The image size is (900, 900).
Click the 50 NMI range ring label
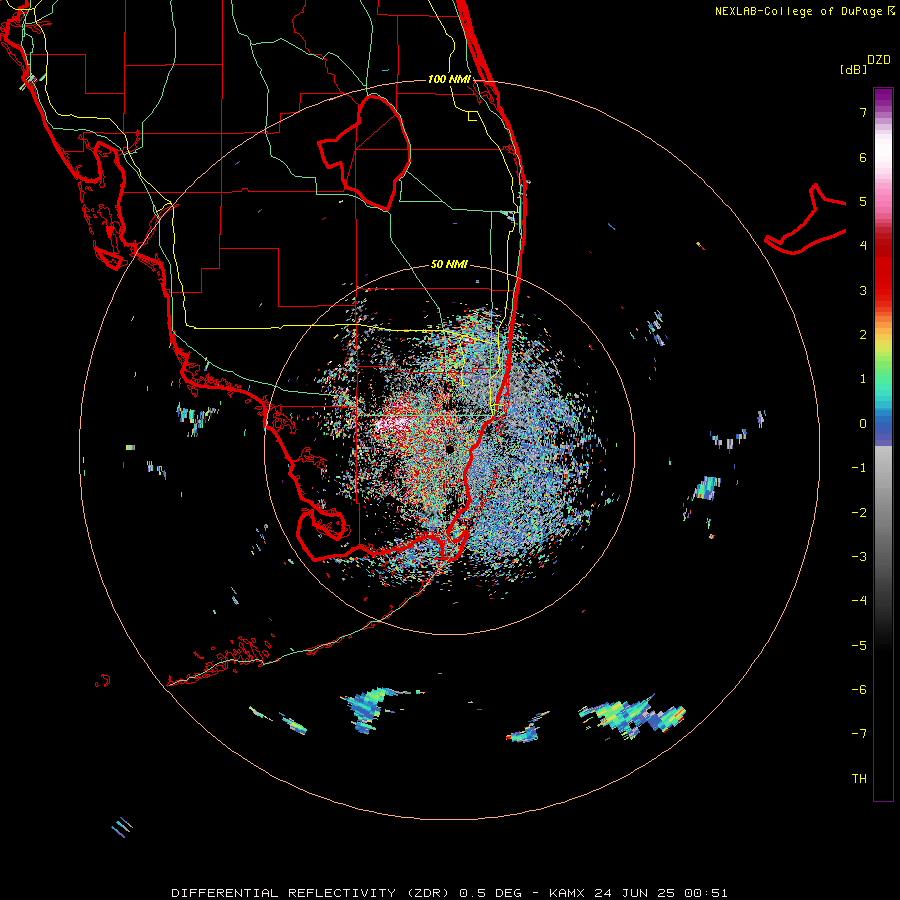449,264
